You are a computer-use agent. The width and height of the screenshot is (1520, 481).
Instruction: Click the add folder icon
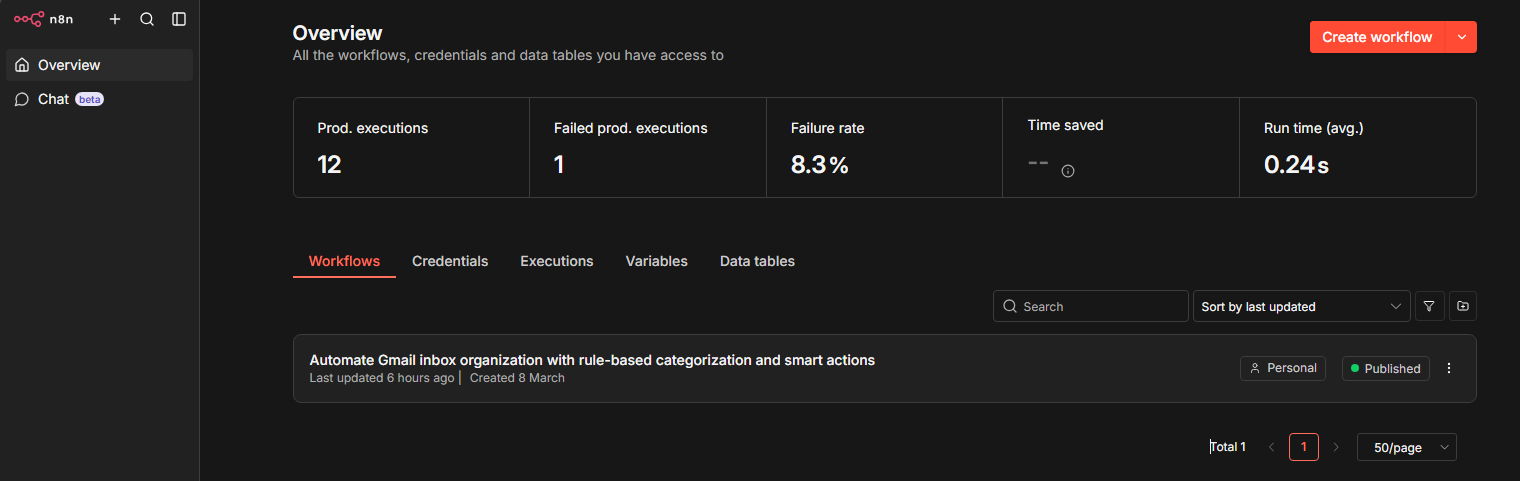(x=1463, y=306)
